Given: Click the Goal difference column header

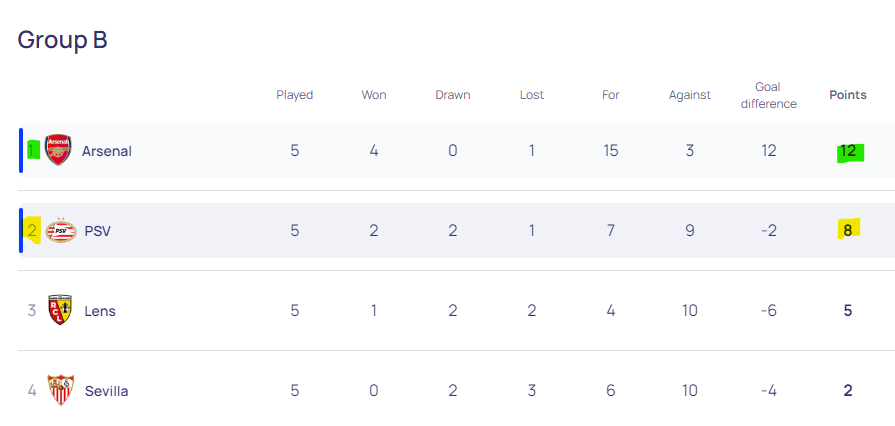Looking at the screenshot, I should [x=768, y=95].
